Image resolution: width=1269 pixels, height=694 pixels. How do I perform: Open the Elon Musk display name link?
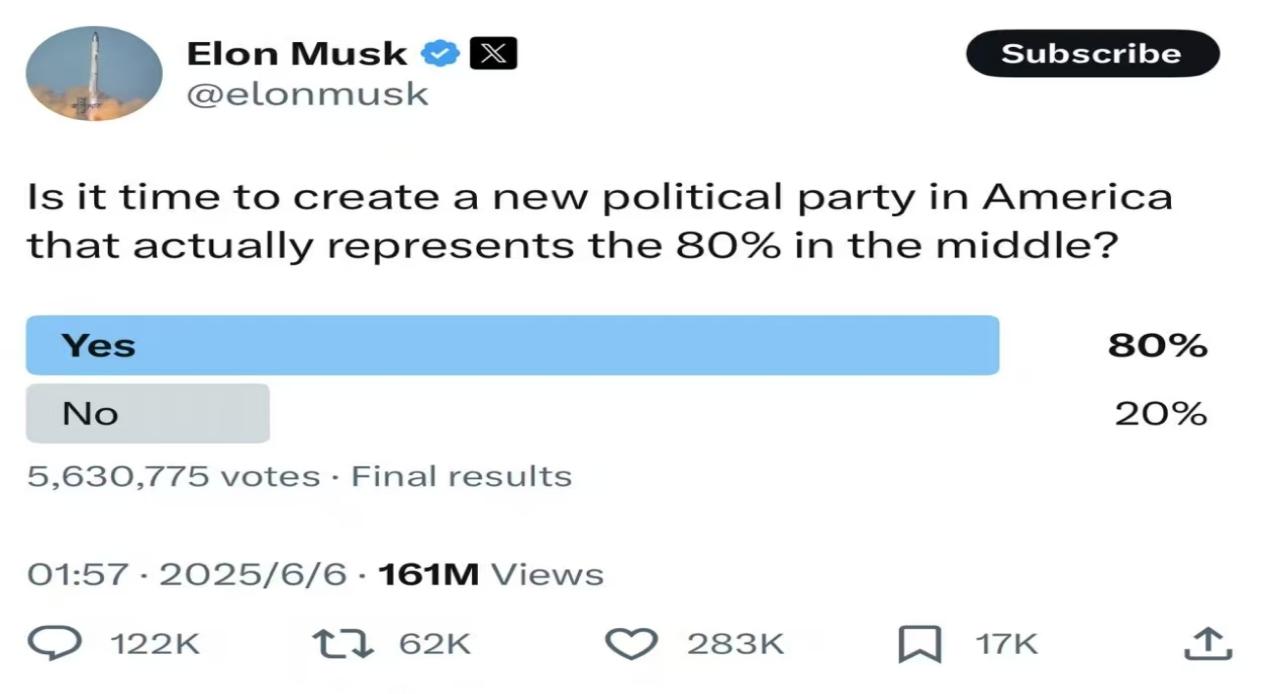[297, 53]
